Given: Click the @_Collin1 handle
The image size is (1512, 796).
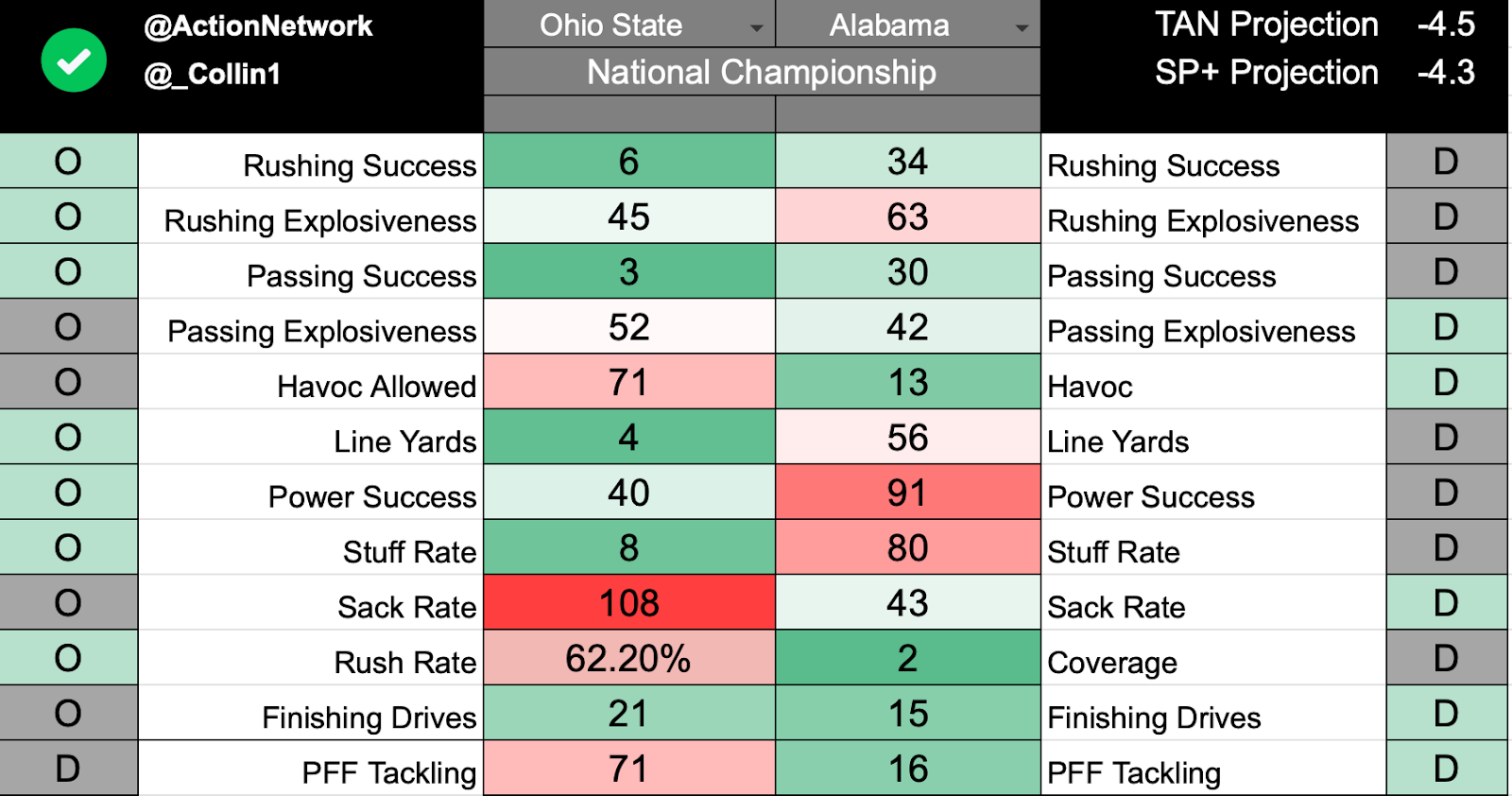Looking at the screenshot, I should (212, 74).
